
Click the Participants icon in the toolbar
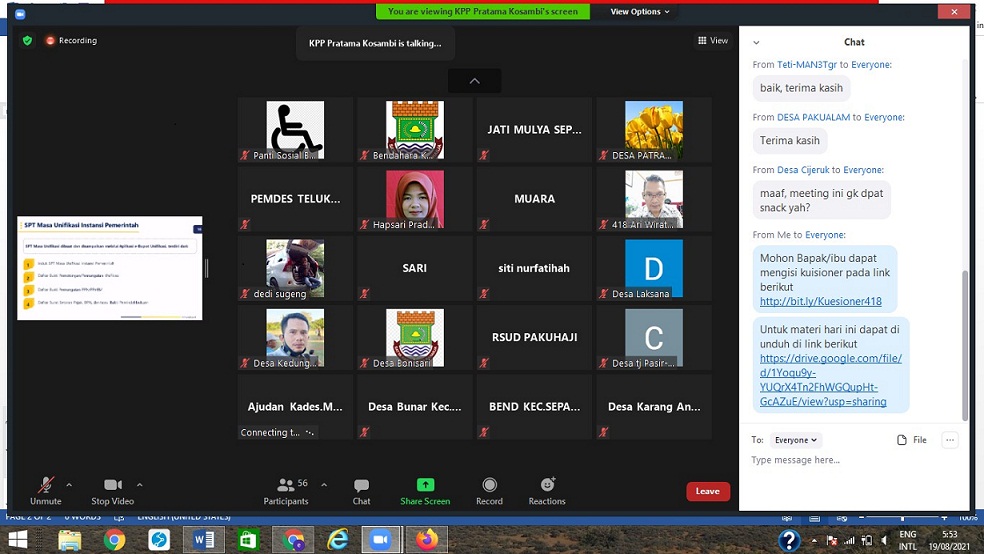pyautogui.click(x=285, y=485)
